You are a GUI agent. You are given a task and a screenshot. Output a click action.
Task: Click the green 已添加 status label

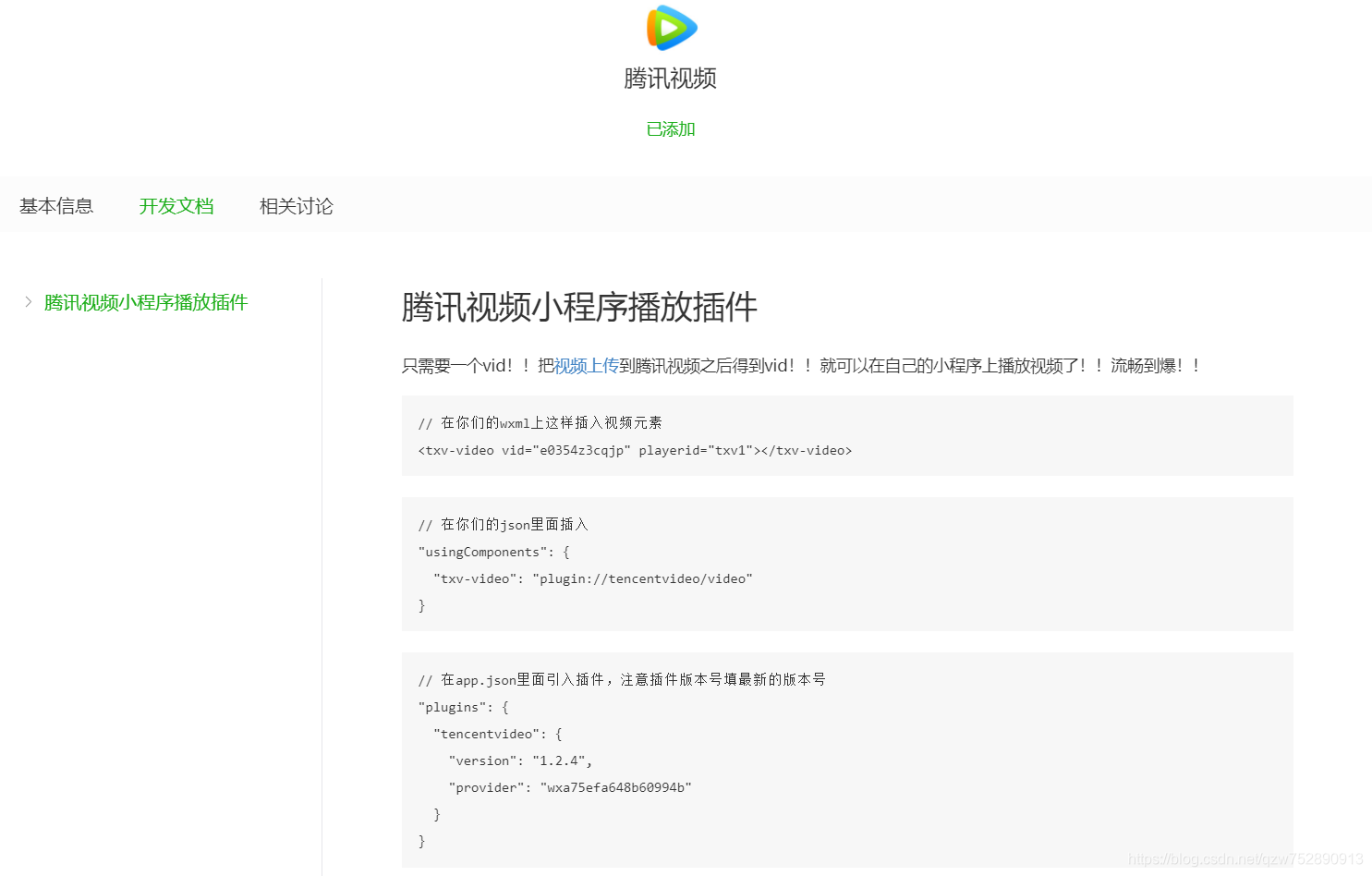671,129
